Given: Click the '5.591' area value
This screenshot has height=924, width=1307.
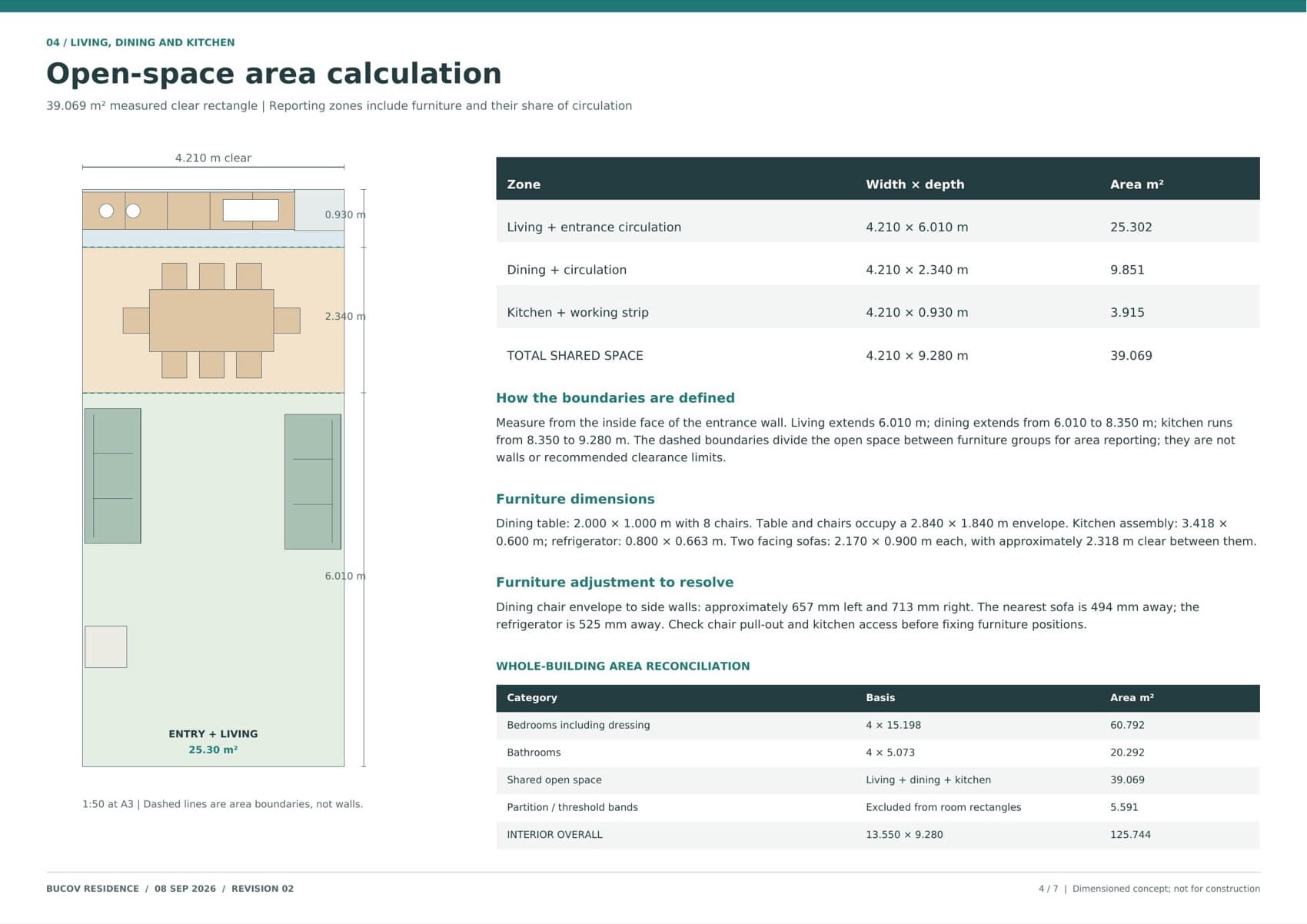Looking at the screenshot, I should click(x=1124, y=807).
